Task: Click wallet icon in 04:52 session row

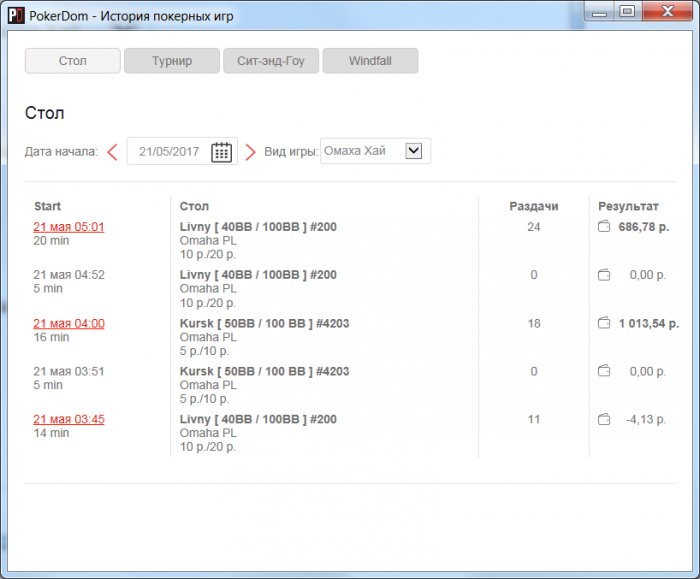Action: (604, 275)
